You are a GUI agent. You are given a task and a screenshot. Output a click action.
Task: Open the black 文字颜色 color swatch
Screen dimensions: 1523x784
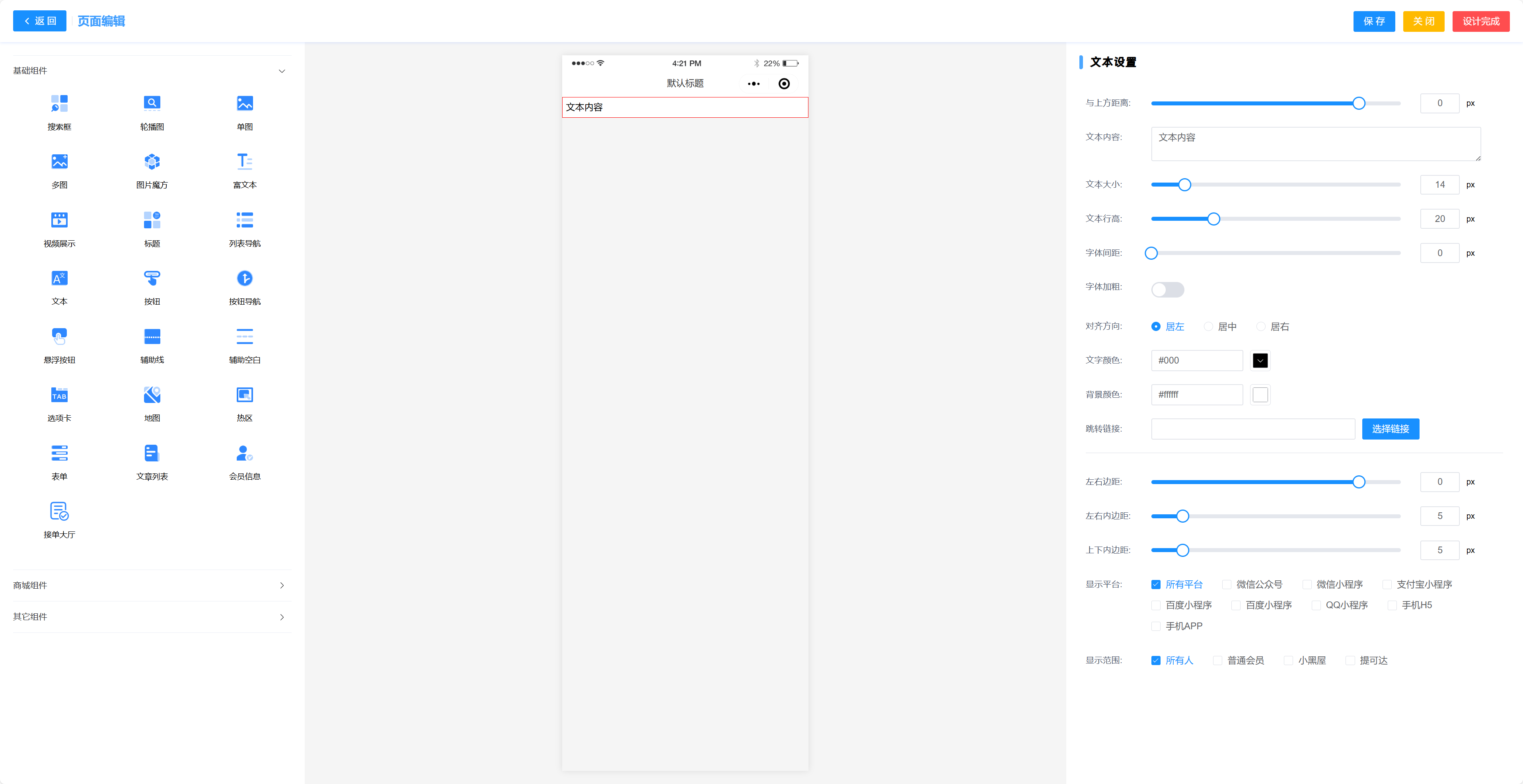click(1260, 361)
